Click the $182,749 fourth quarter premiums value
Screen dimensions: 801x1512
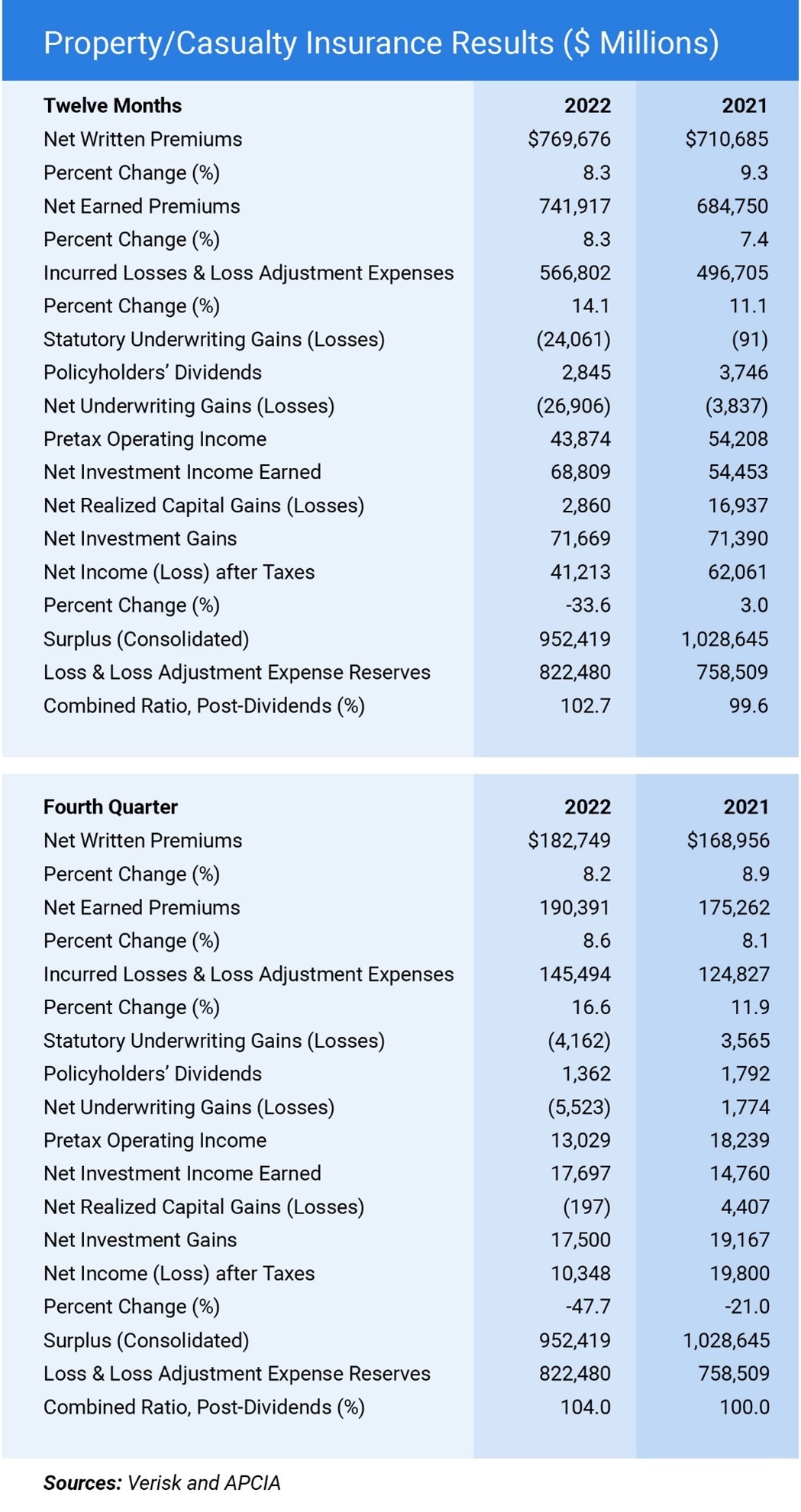[569, 841]
